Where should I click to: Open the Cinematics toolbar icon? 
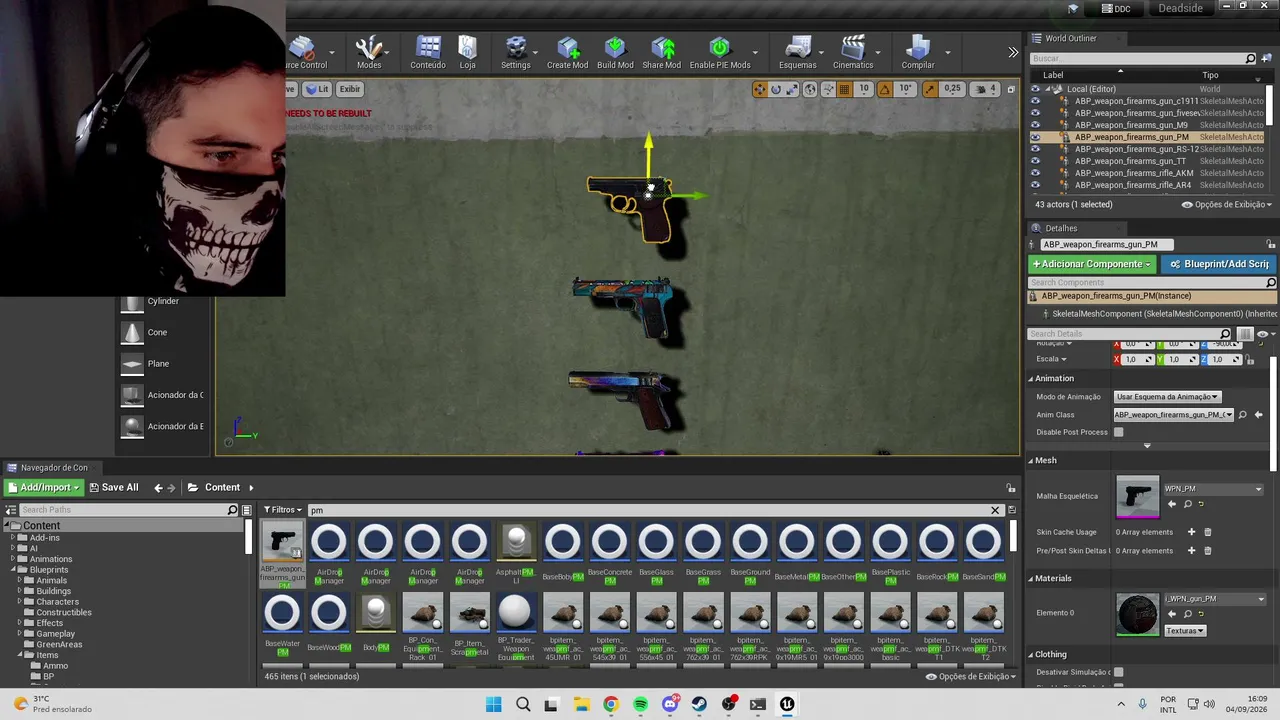[x=853, y=52]
